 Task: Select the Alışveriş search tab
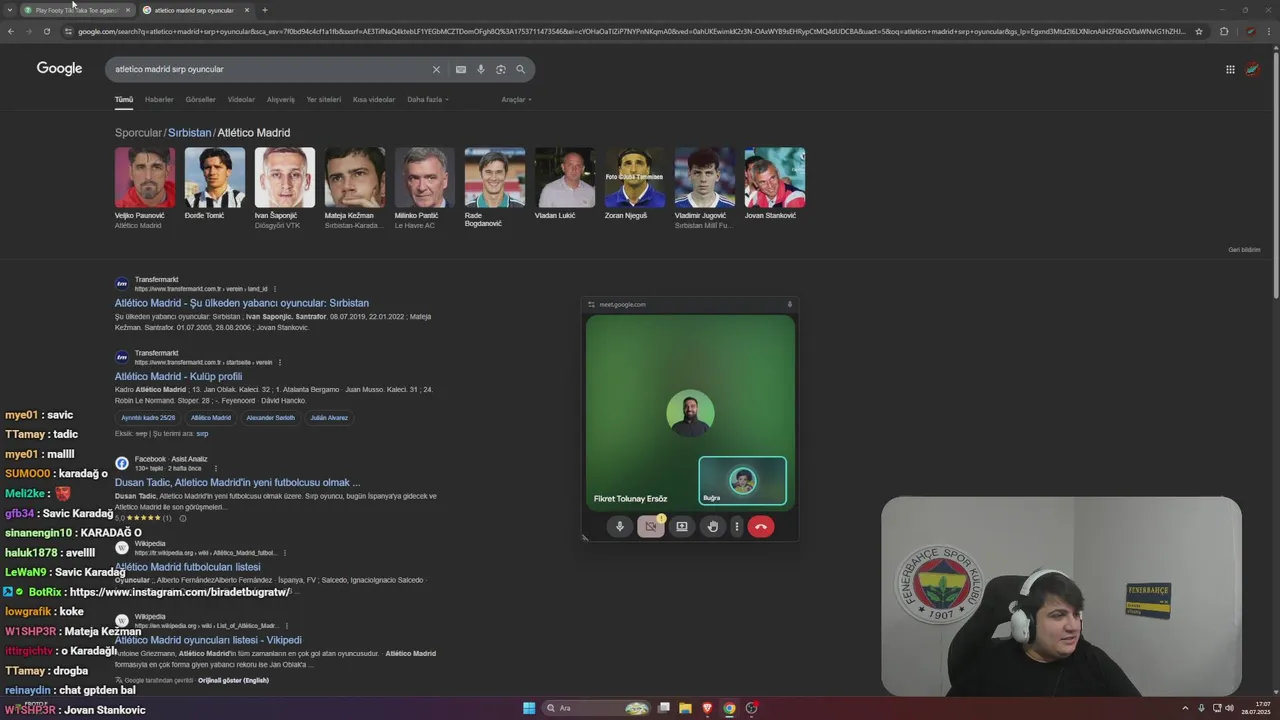281,99
